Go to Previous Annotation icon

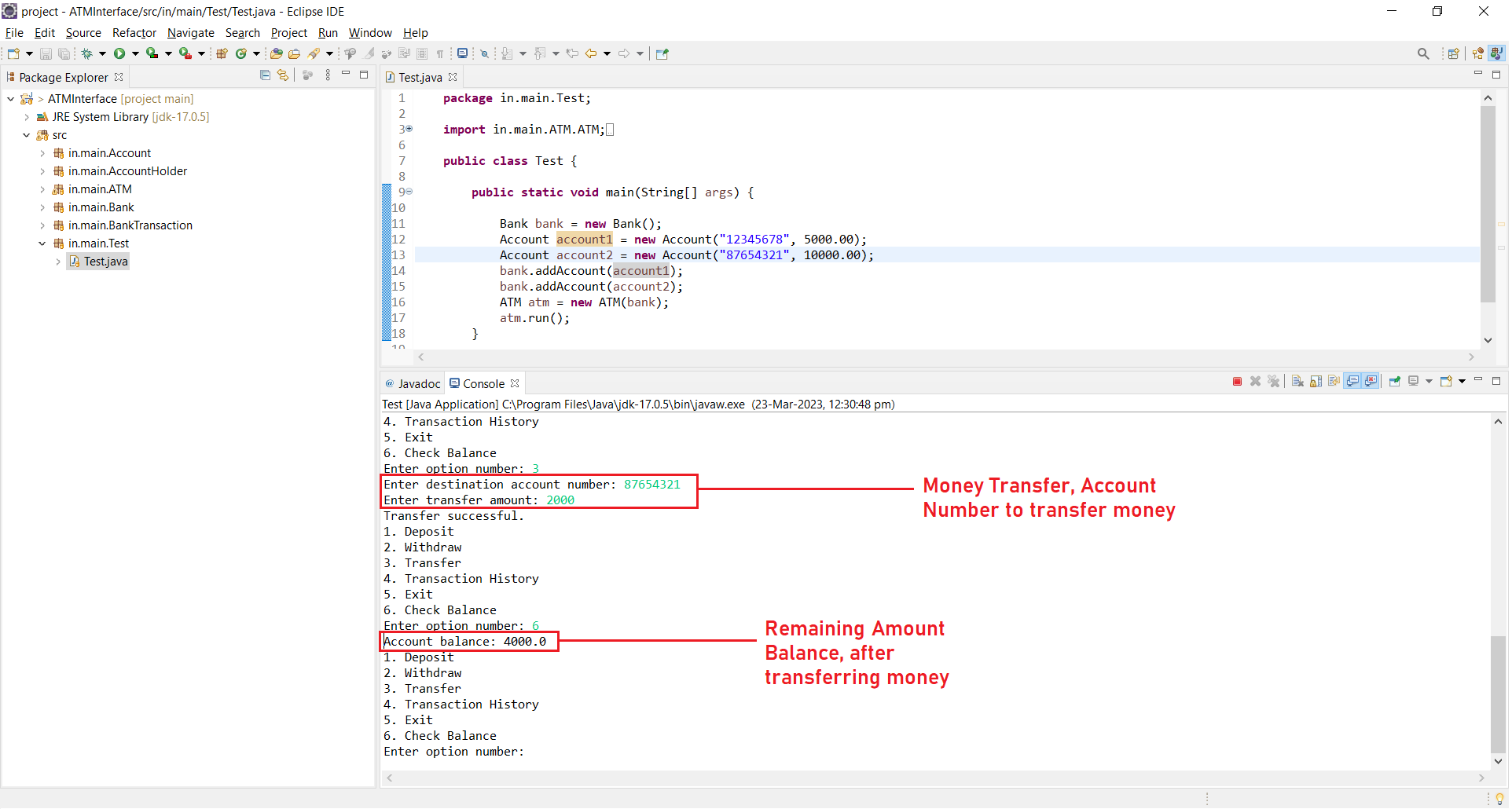540,53
